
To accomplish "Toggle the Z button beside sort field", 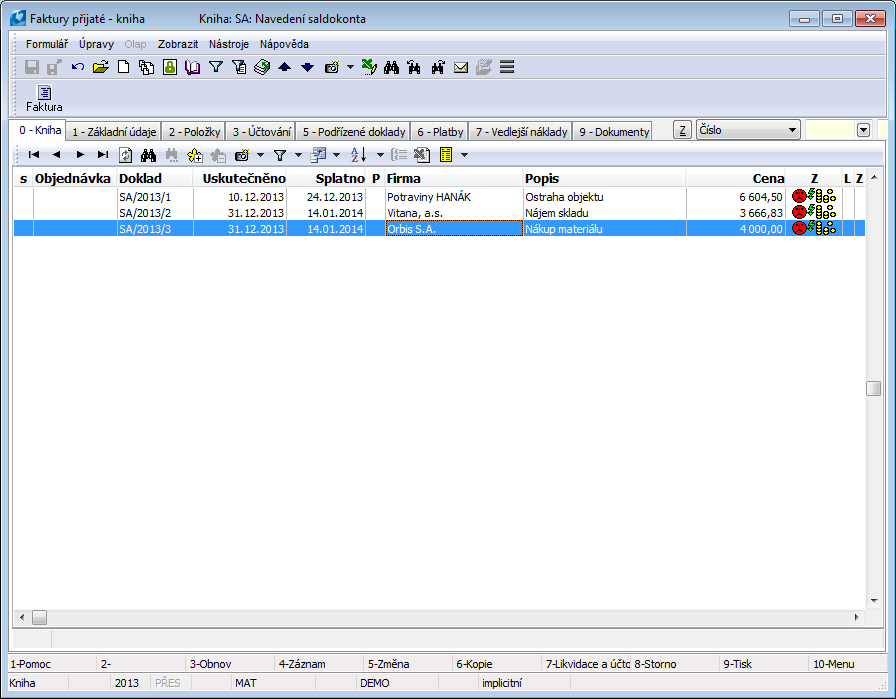I will click(682, 130).
